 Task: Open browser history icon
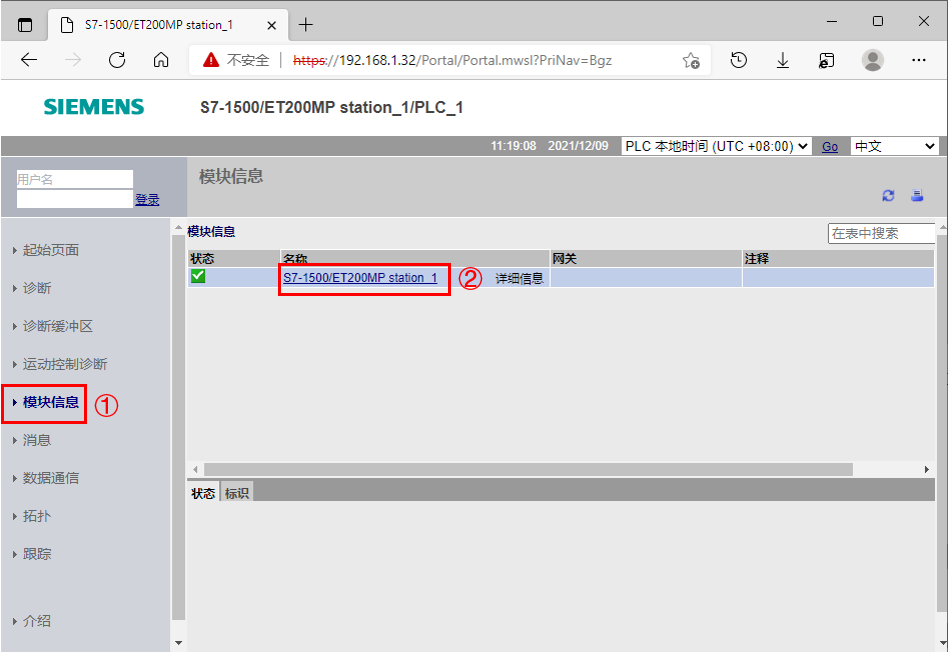(738, 60)
